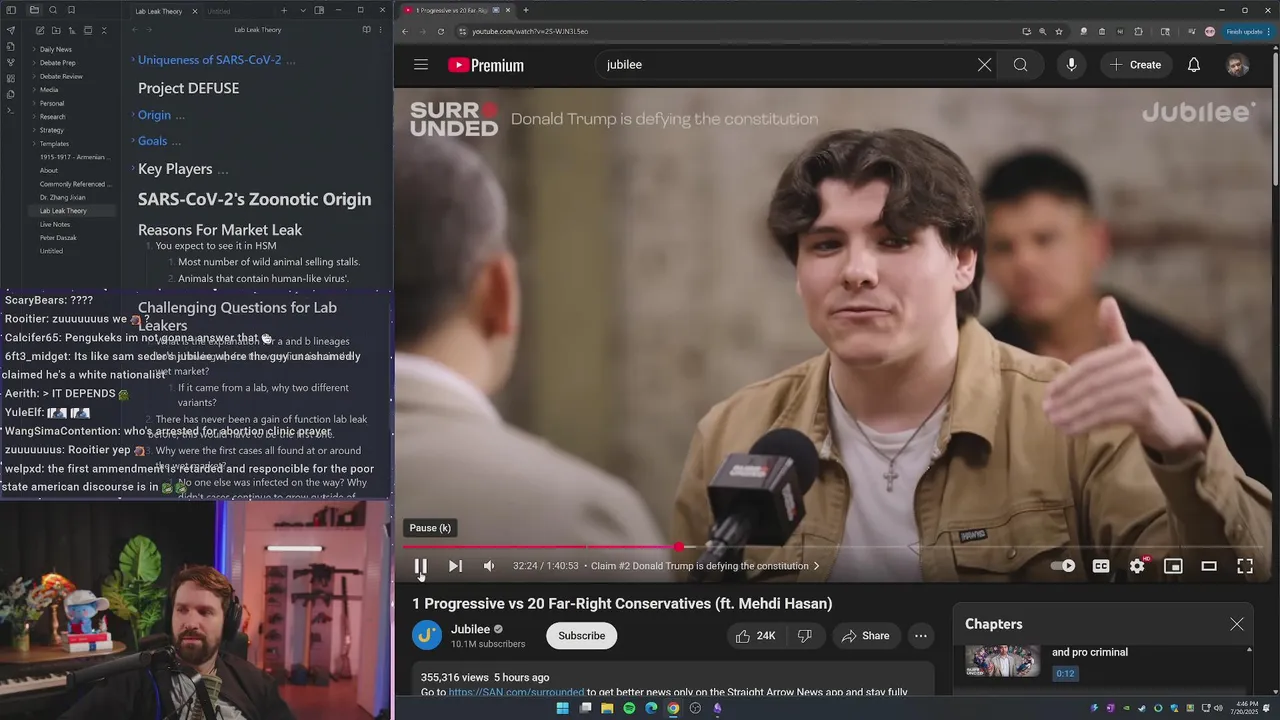This screenshot has width=1280, height=720.
Task: Click the red video progress scrubber
Action: tap(679, 547)
